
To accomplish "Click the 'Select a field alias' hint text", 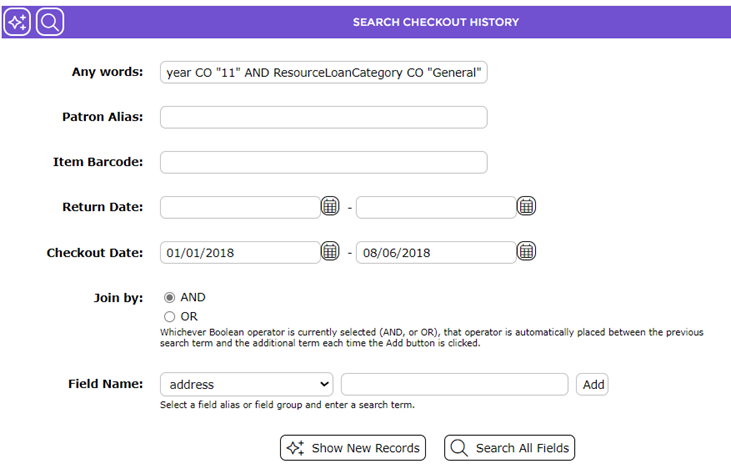I will (x=287, y=405).
